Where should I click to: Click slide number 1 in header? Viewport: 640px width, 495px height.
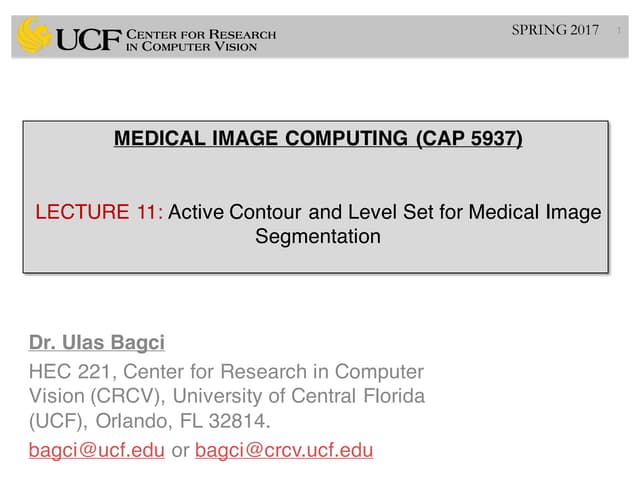tap(618, 30)
